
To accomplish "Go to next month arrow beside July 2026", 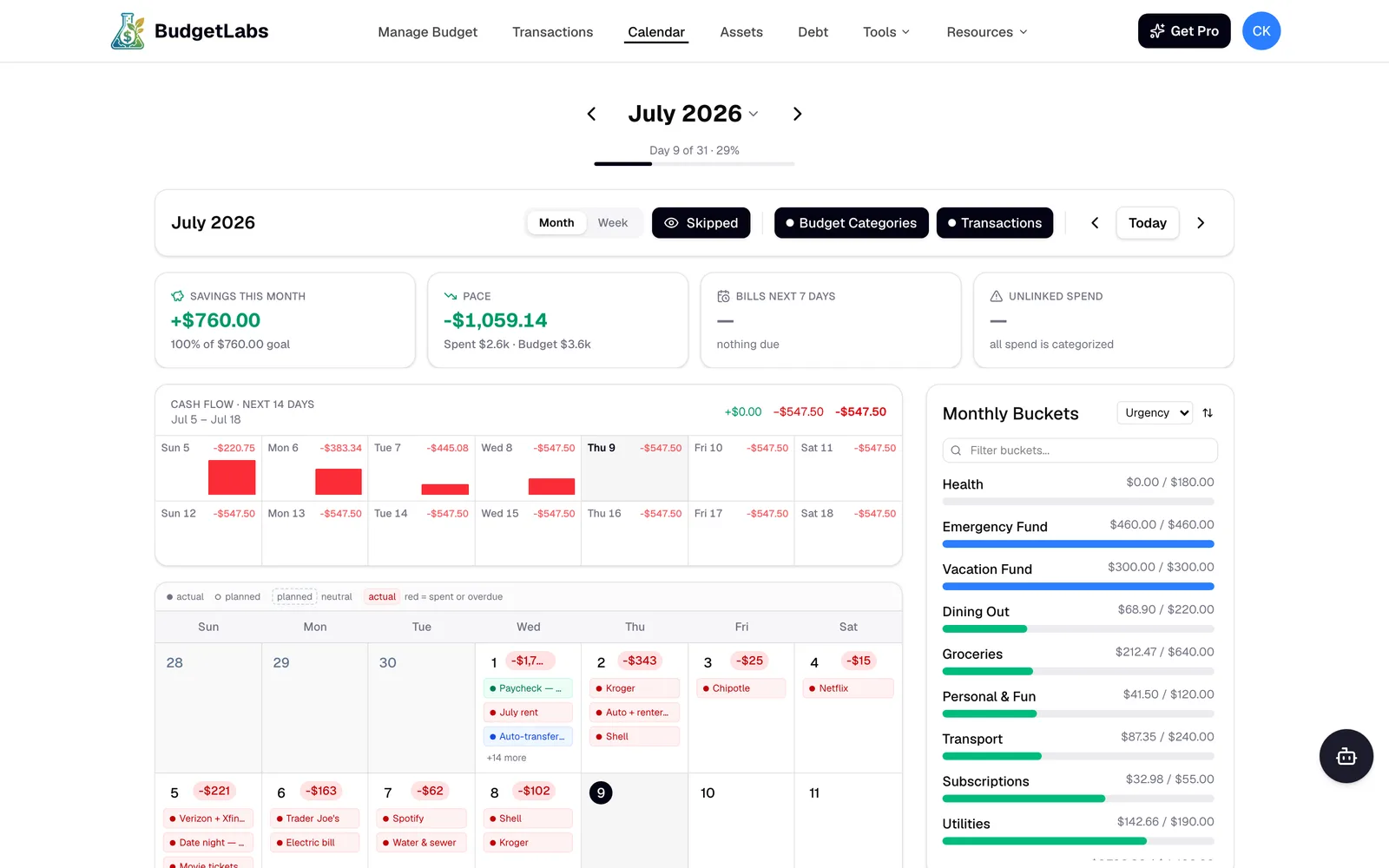I will 797,114.
